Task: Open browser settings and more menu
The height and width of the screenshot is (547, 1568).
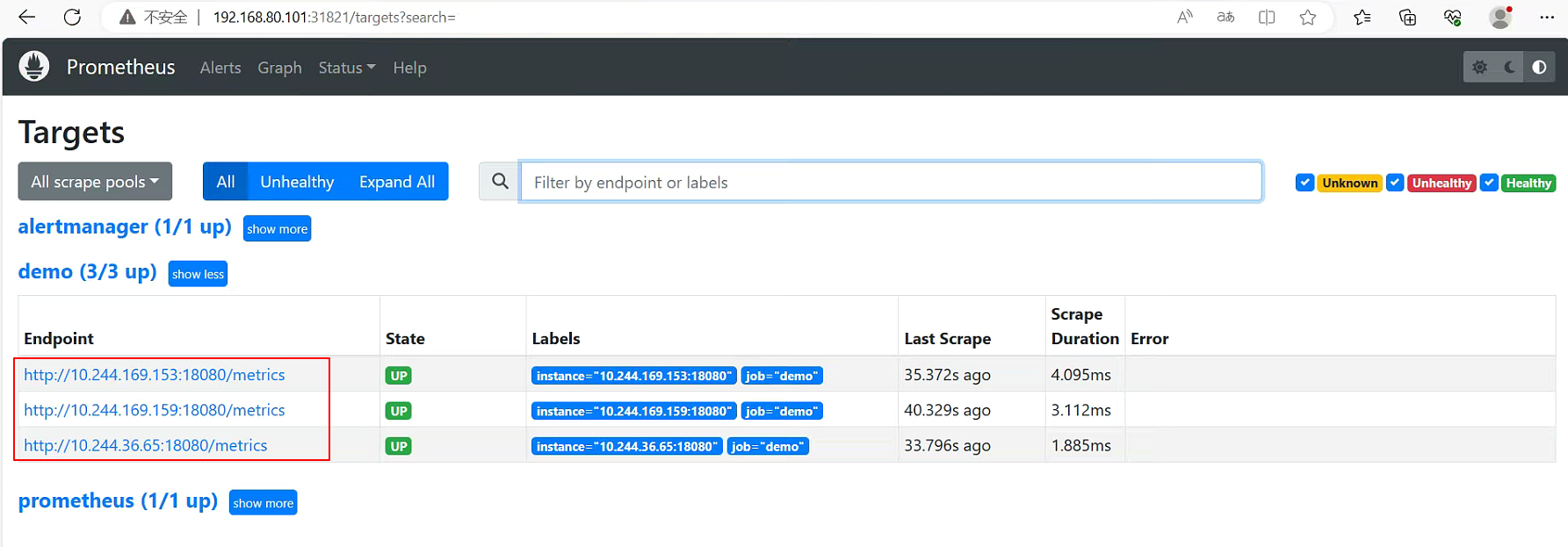Action: point(1547,17)
